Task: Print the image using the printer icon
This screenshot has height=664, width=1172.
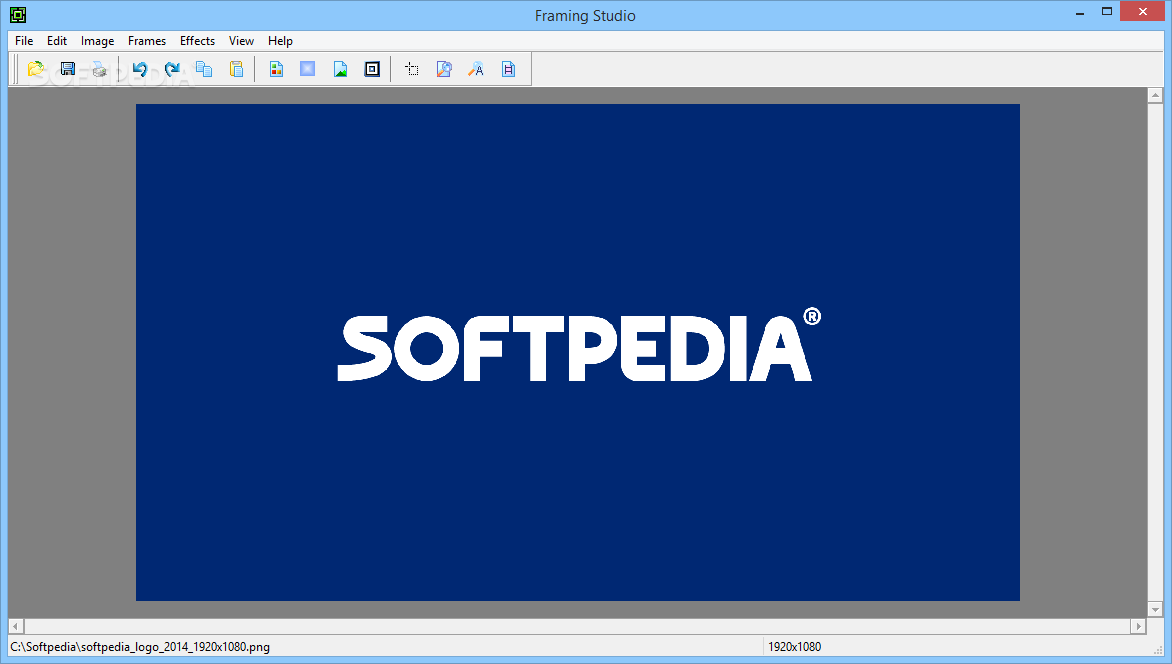Action: click(x=99, y=69)
